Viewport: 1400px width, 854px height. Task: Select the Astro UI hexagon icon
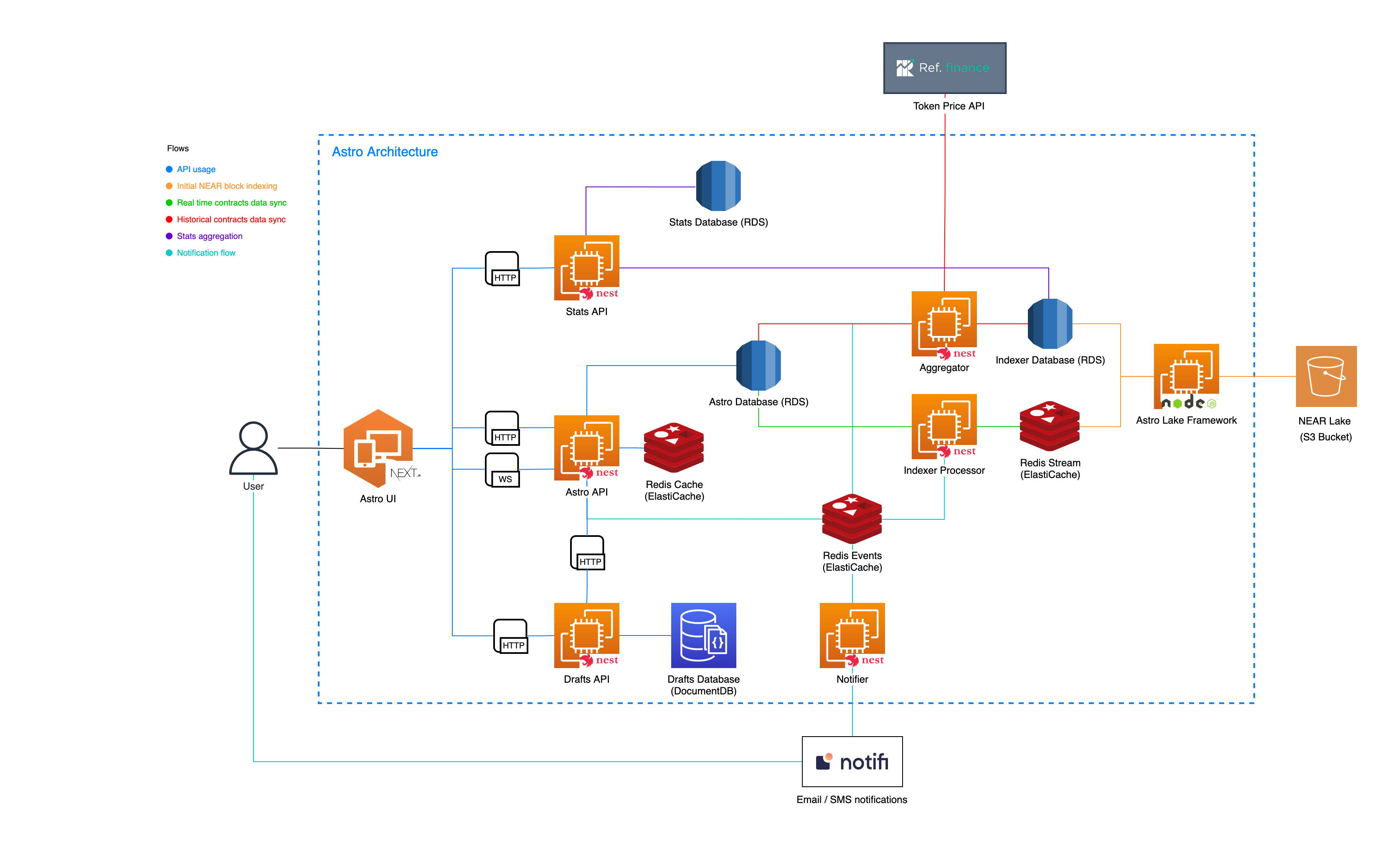(x=378, y=448)
